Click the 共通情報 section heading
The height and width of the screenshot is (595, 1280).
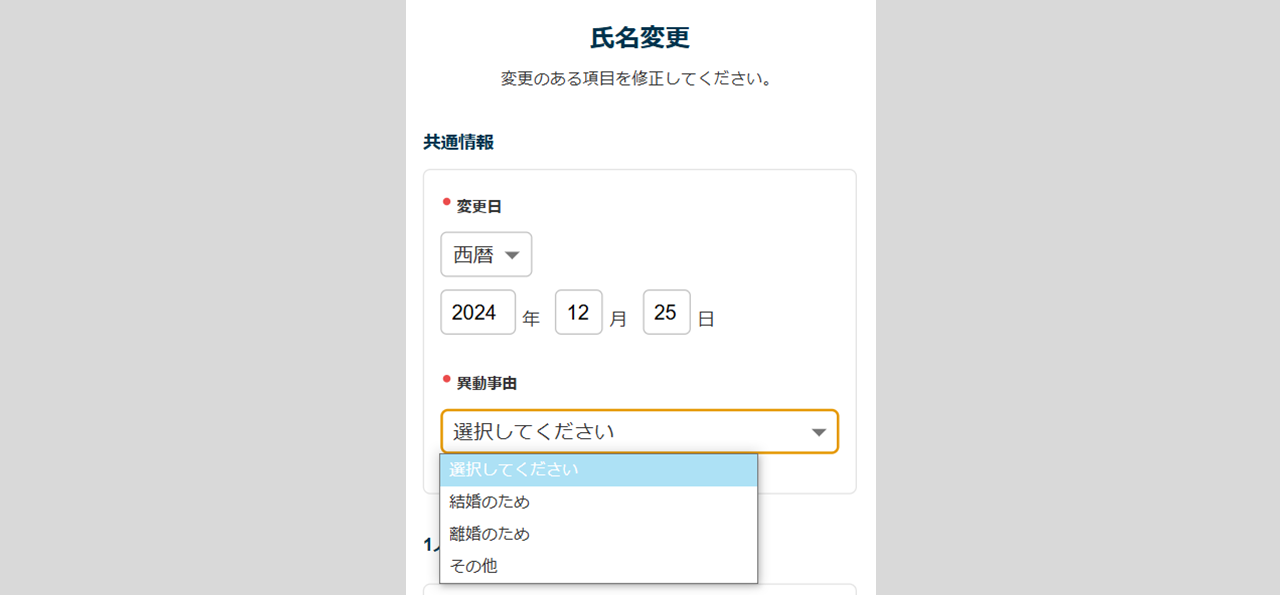click(458, 142)
